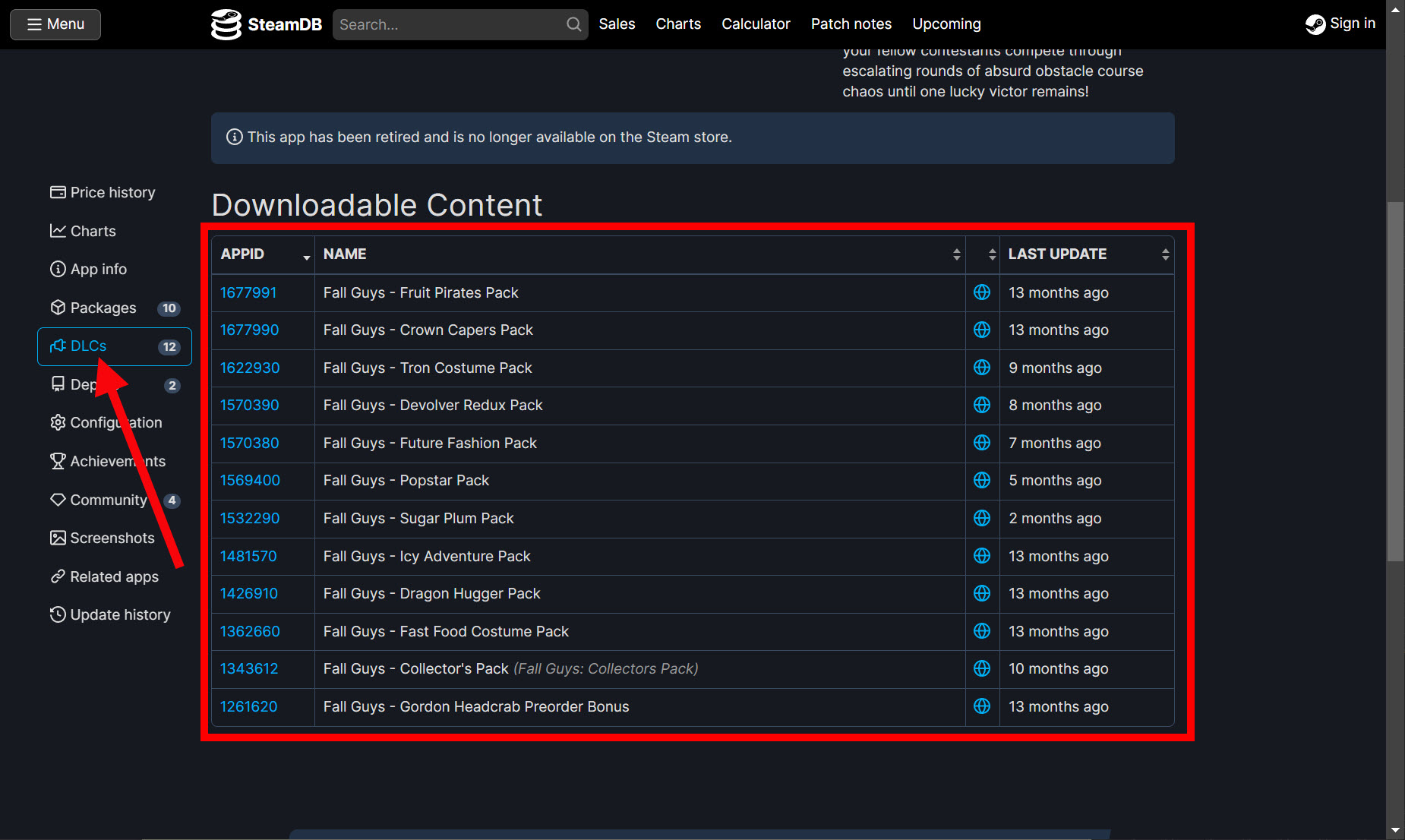Open Related apps sidebar section
Image resolution: width=1405 pixels, height=840 pixels.
114,576
